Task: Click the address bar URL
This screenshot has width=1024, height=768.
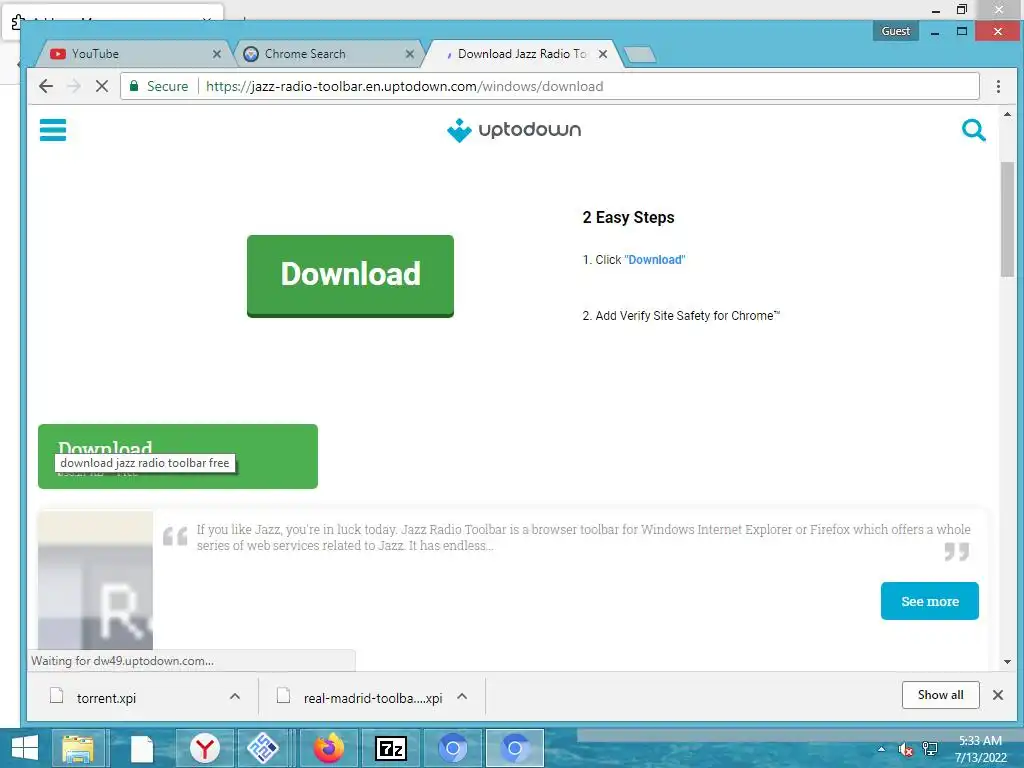Action: point(404,86)
